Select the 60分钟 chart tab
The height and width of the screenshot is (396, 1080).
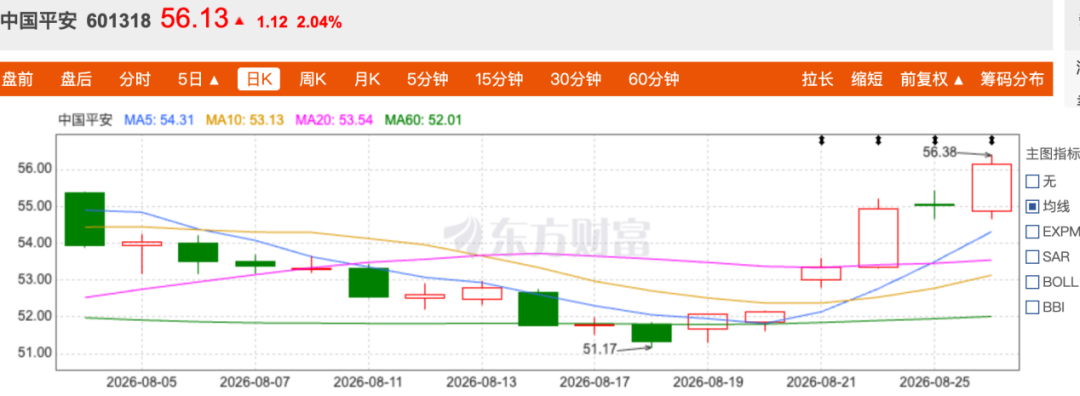point(654,79)
